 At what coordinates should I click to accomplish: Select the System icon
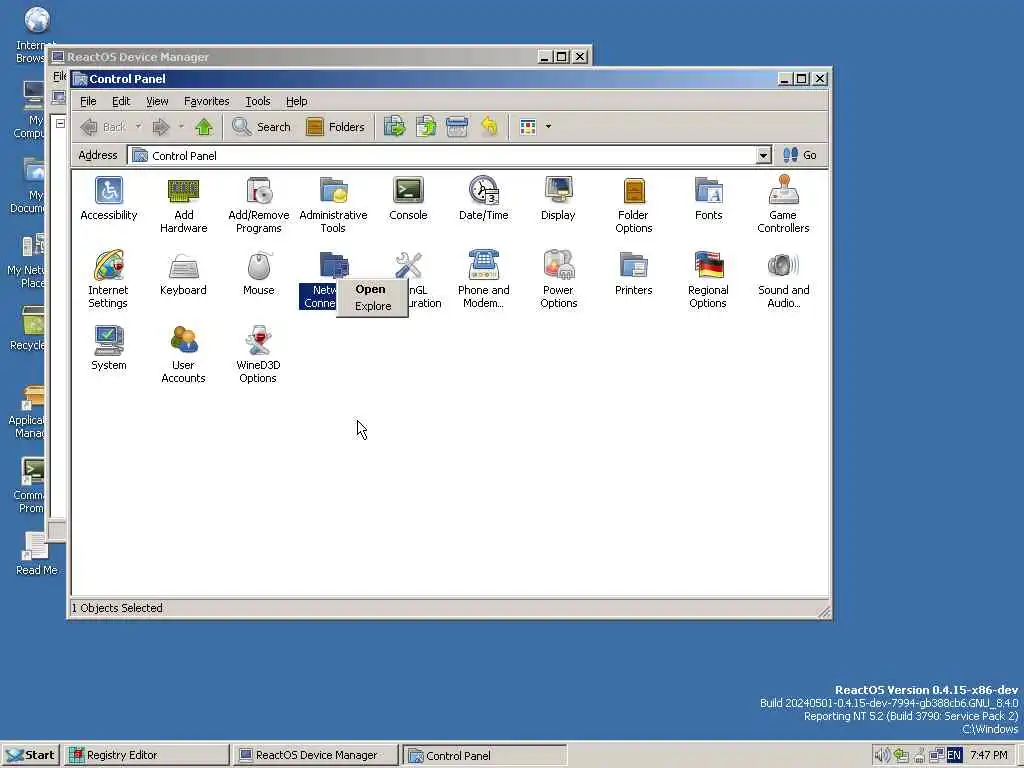(108, 349)
